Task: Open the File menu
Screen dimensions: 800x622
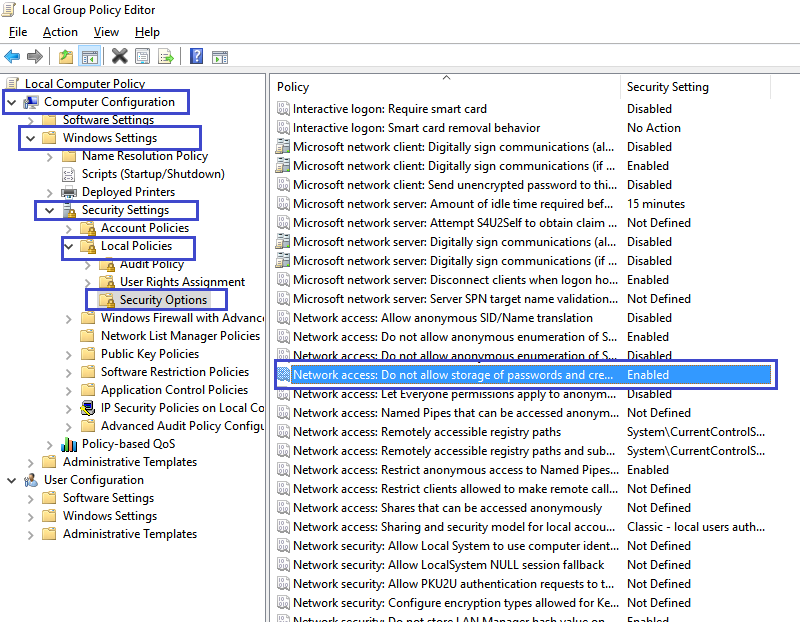Action: (x=18, y=32)
